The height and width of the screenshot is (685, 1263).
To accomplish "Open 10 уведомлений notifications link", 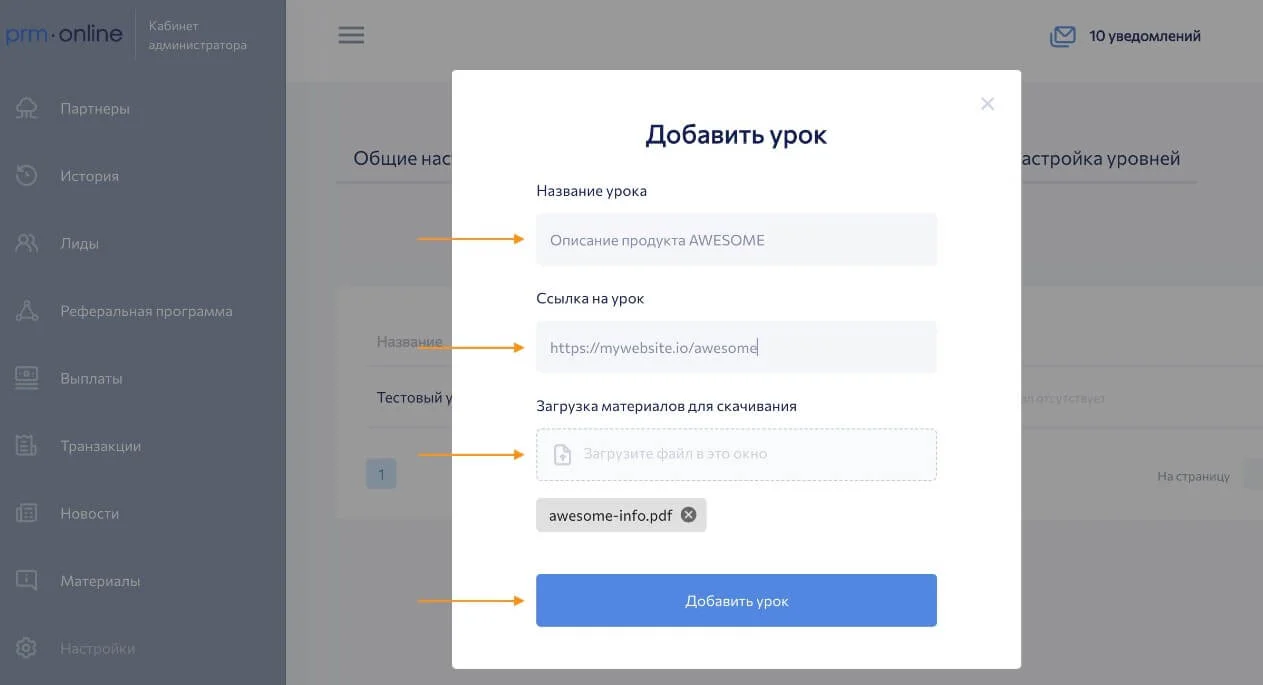I will 1145,36.
